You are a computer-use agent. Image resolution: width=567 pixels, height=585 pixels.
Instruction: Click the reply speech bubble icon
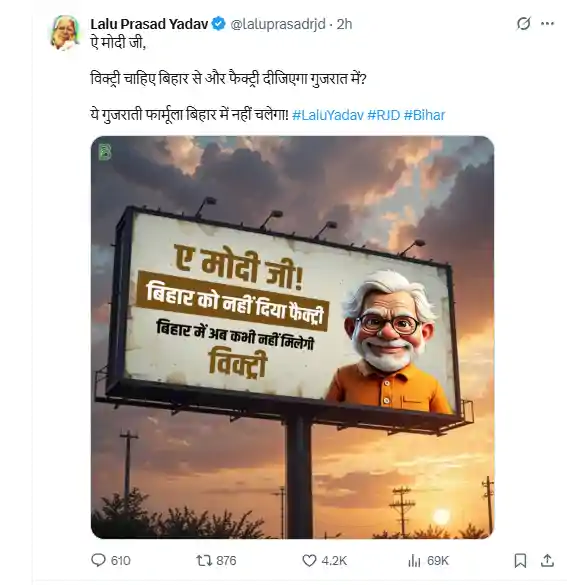point(98,560)
